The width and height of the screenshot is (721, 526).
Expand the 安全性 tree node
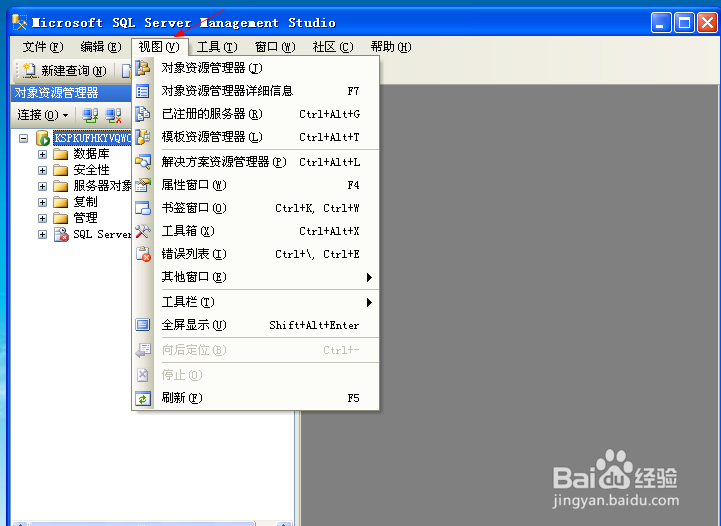click(42, 171)
